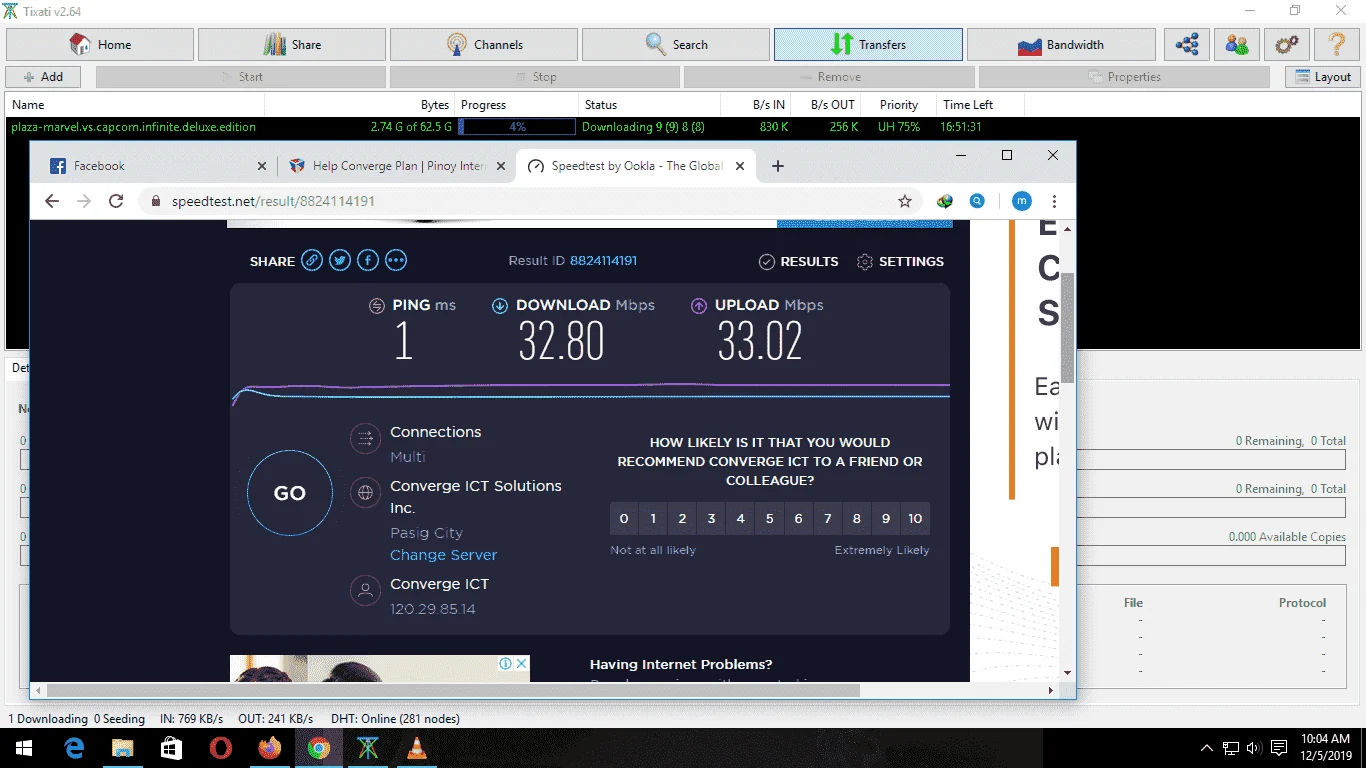Open new tab in Chrome
Viewport: 1366px width, 768px height.
[x=778, y=166]
